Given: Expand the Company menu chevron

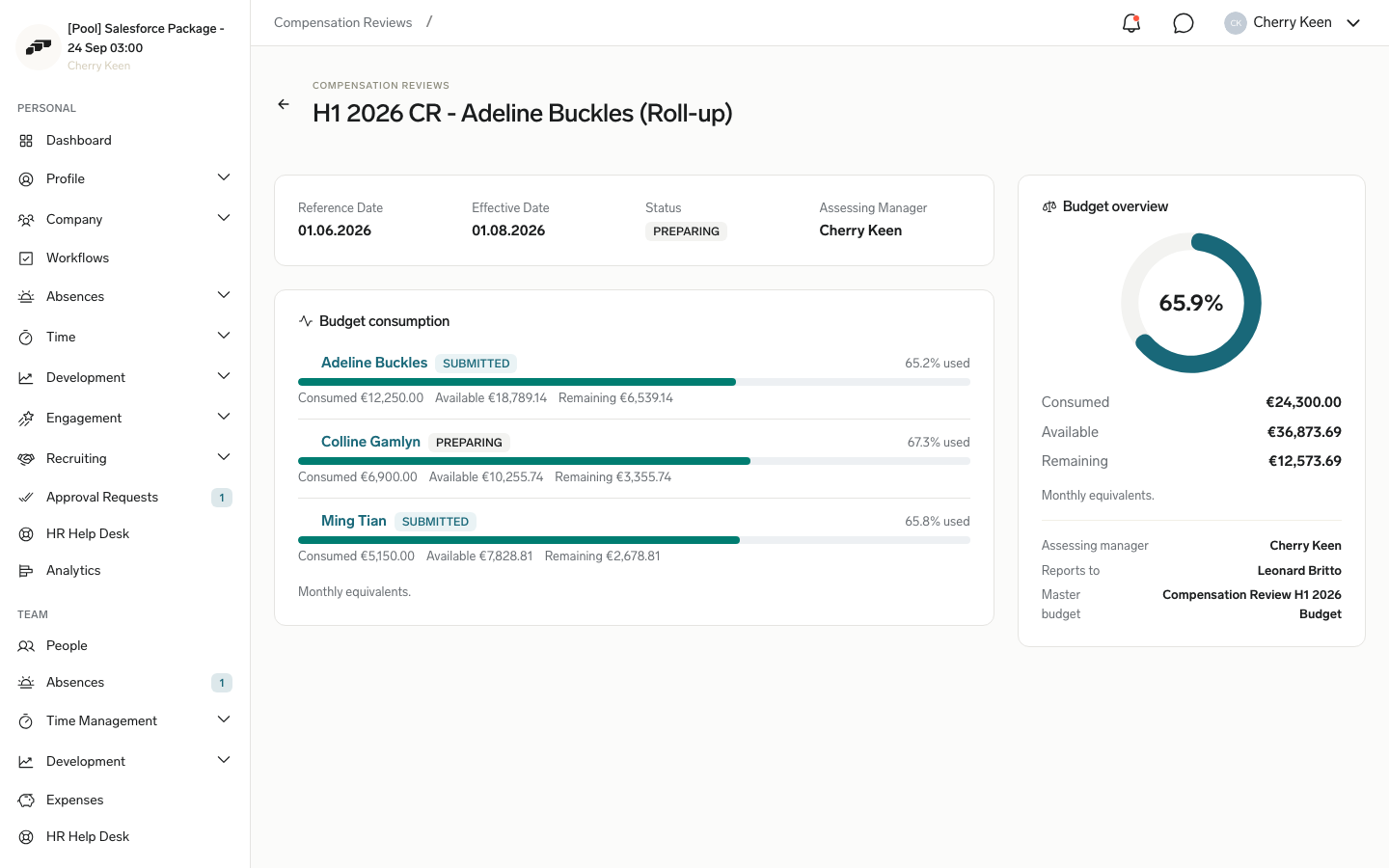Looking at the screenshot, I should pos(224,219).
